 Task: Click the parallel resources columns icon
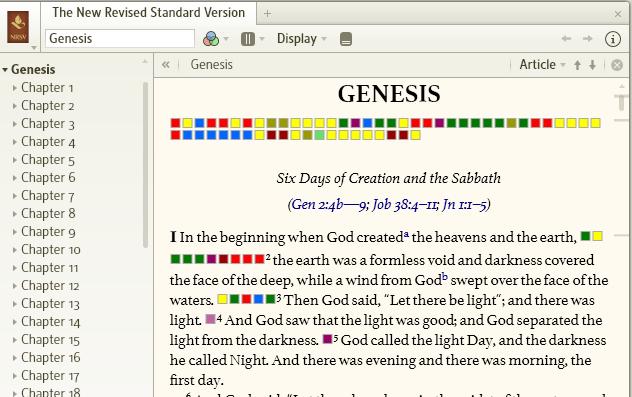click(247, 39)
